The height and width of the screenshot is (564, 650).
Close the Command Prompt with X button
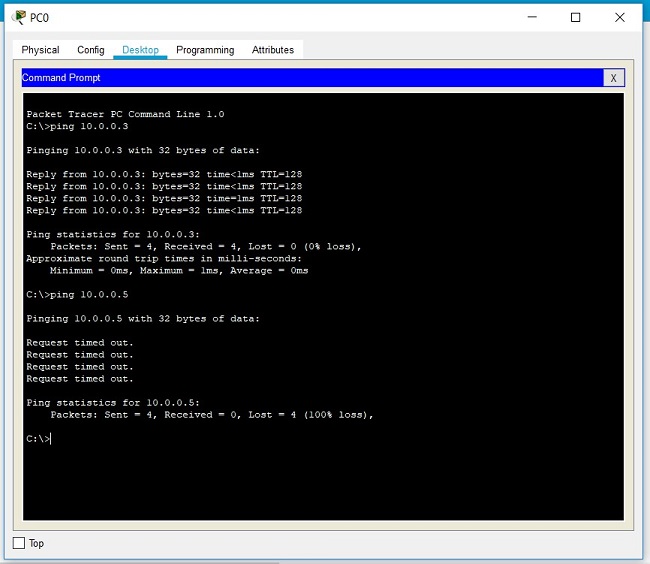[x=614, y=77]
